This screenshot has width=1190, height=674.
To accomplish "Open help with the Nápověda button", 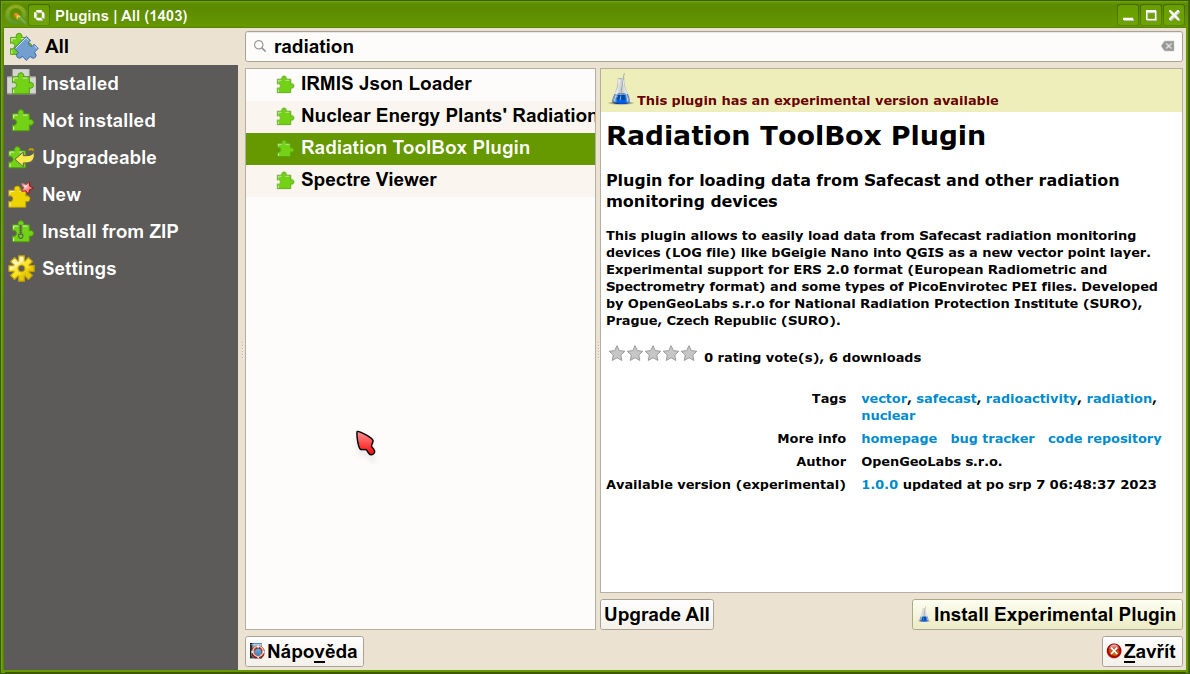I will 304,651.
